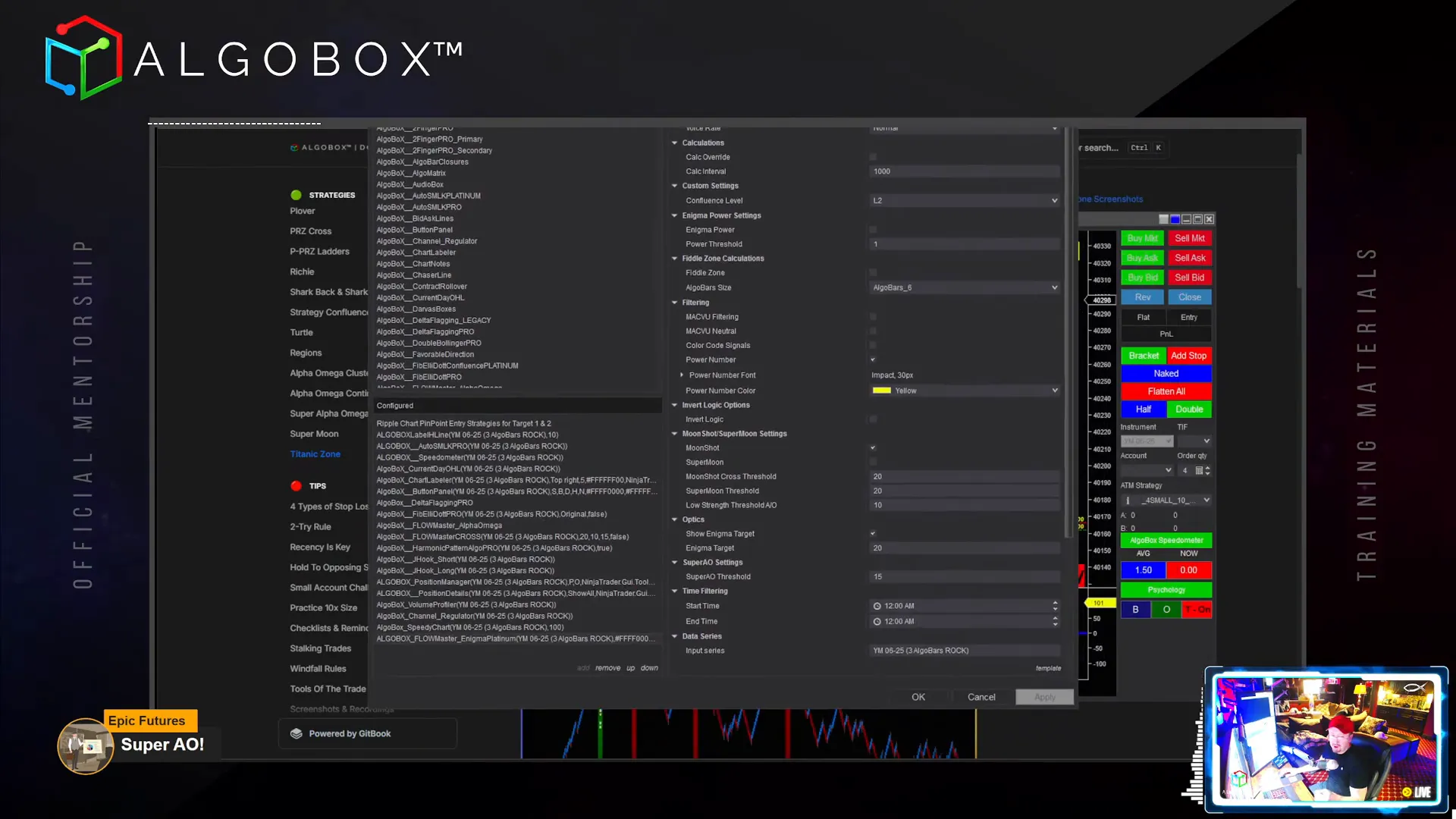This screenshot has width=1456, height=819.
Task: Click the red NOW 0.00 speedometer box
Action: [x=1189, y=570]
